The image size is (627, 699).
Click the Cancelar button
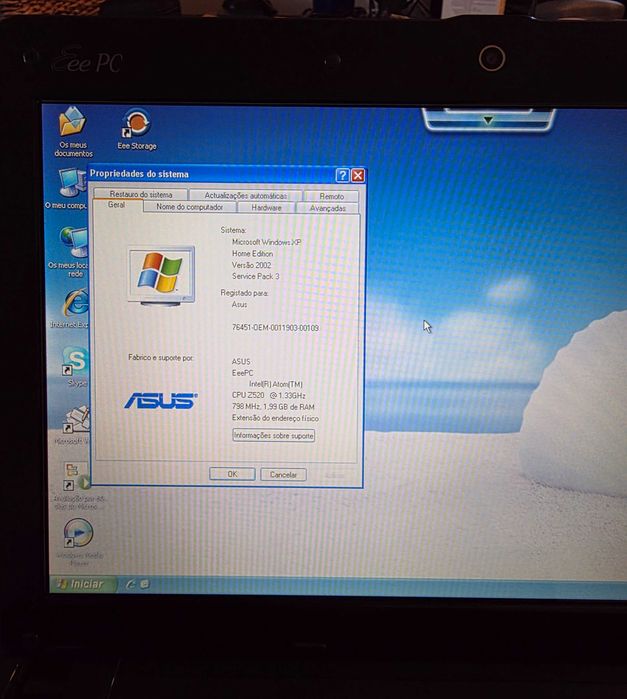pos(283,475)
